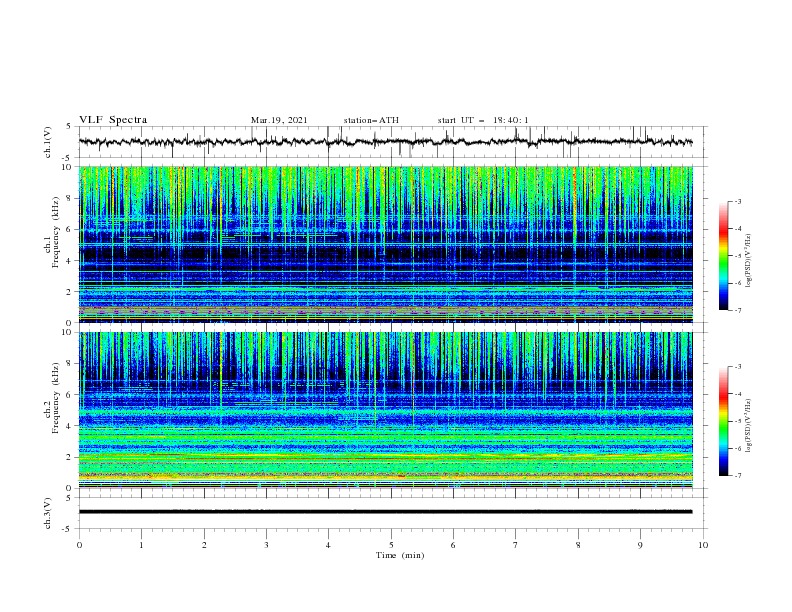Click the "Time (min)" axis title
Image resolution: width=792 pixels, height=612 pixels.
point(400,555)
